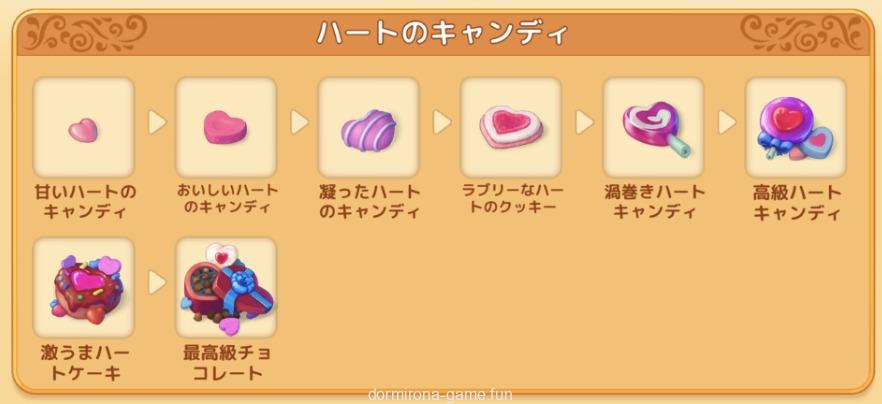This screenshot has width=882, height=404.
Task: Open the dormirona-game.fun watermark link
Action: [x=440, y=395]
